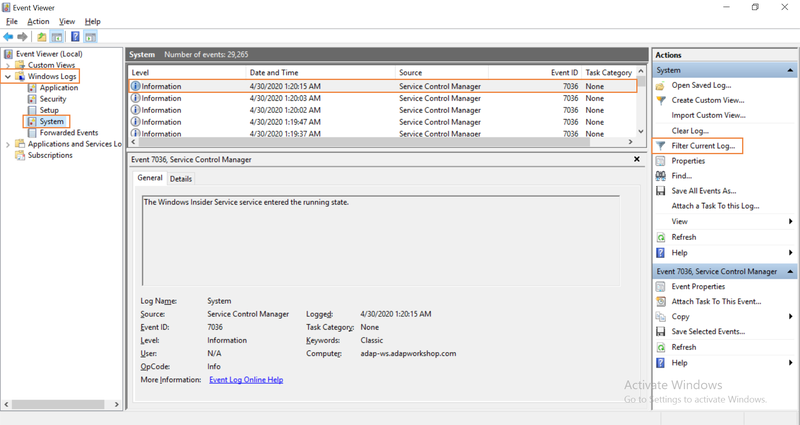The image size is (800, 425).
Task: Open the View submenu arrow in Actions
Action: click(790, 221)
